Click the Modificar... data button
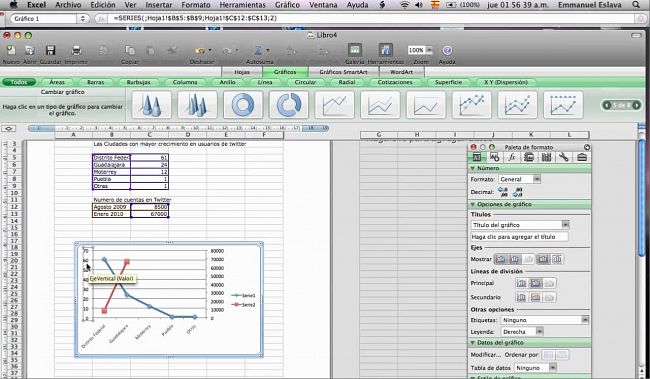This screenshot has height=379, width=650. pos(485,355)
